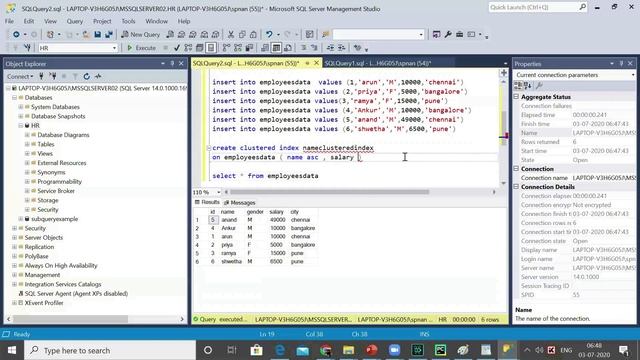Toggle Include Client Statistics

(x=249, y=48)
